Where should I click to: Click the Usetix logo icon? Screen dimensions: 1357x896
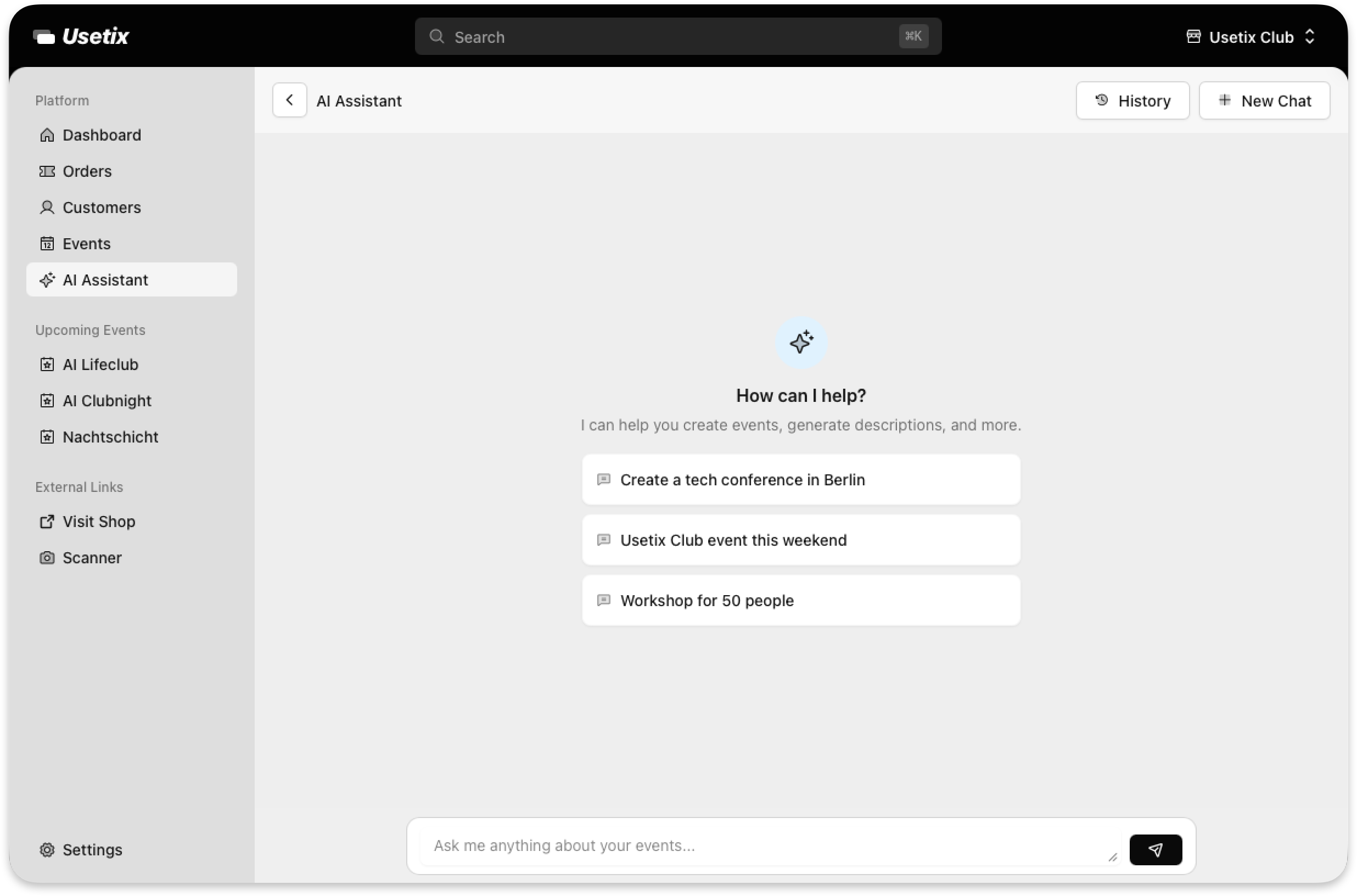43,36
